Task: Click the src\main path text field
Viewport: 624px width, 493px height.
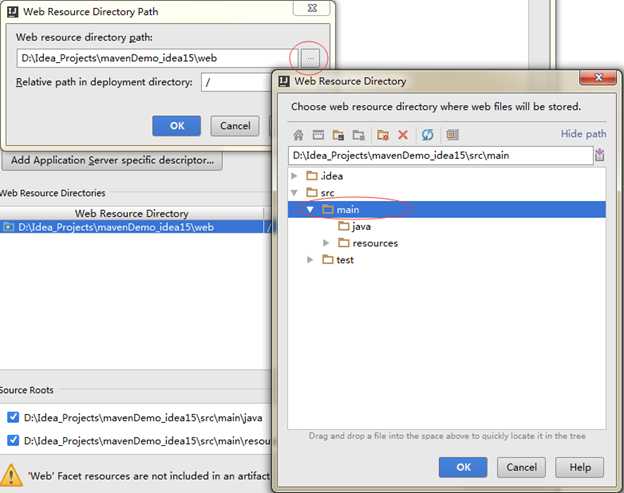Action: coord(441,156)
